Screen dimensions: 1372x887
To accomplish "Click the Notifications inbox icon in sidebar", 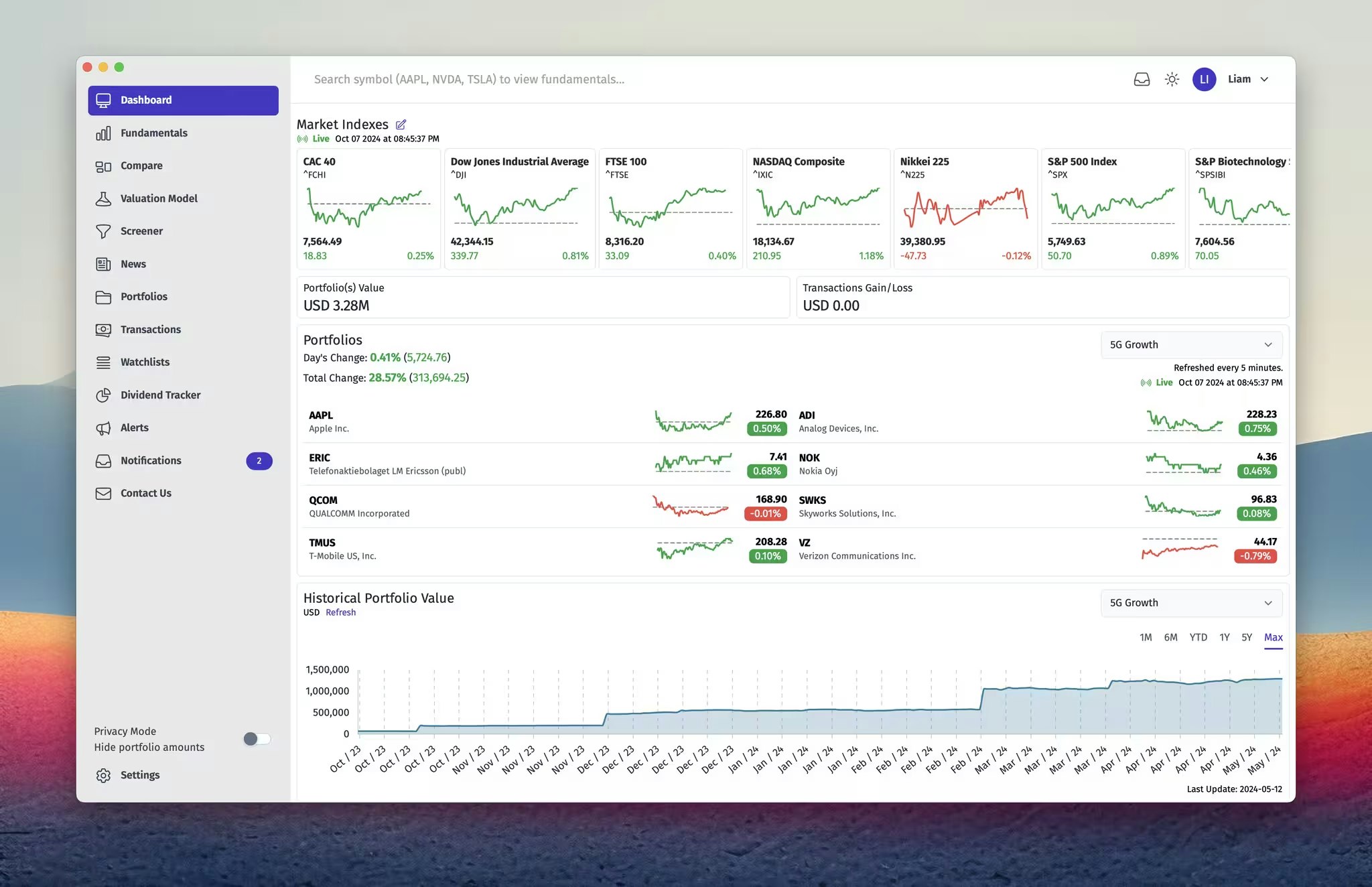I will pyautogui.click(x=103, y=461).
